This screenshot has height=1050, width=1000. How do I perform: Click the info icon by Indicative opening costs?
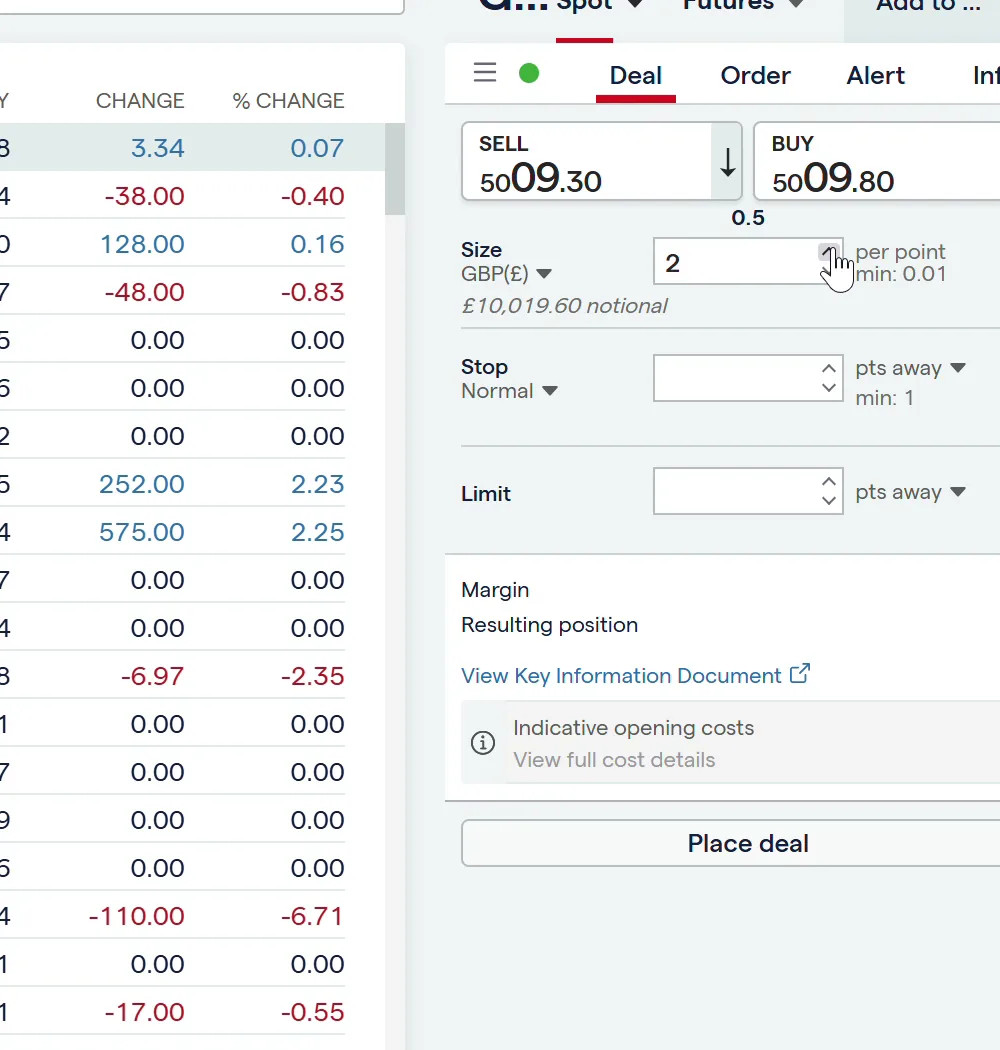pos(483,743)
